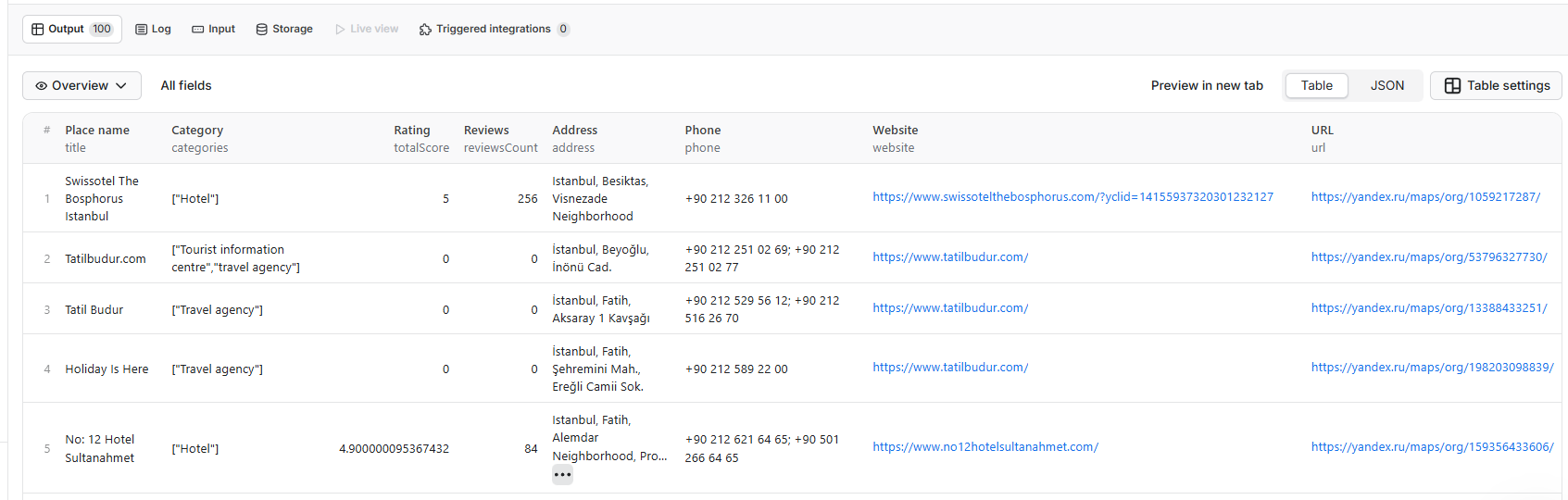Click the eye icon in Overview button
The height and width of the screenshot is (500, 1568).
click(x=41, y=85)
